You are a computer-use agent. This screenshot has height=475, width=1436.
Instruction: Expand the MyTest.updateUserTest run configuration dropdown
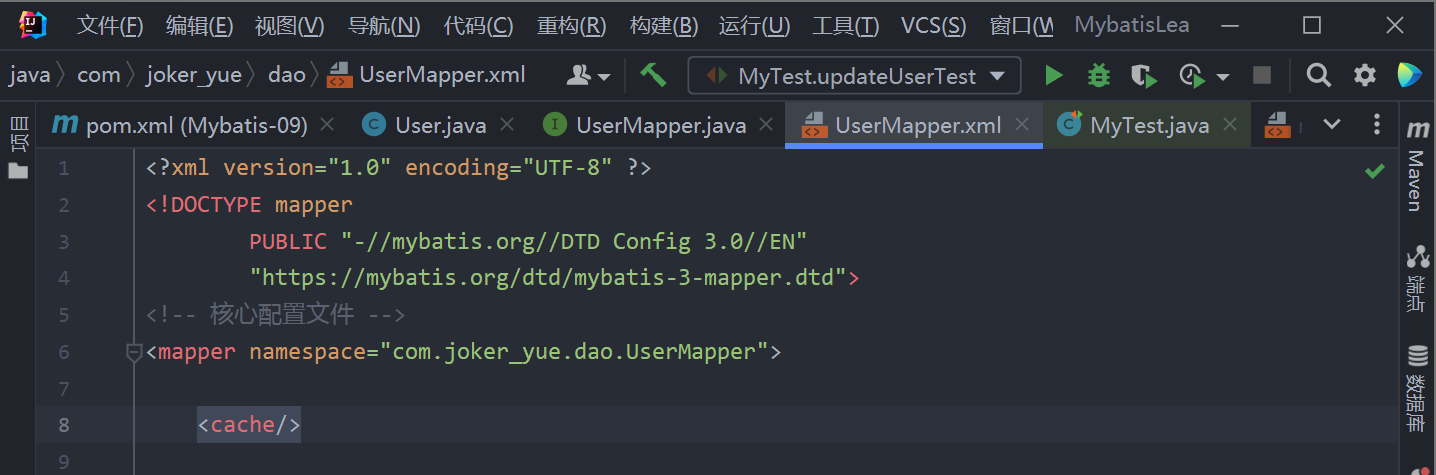[996, 76]
